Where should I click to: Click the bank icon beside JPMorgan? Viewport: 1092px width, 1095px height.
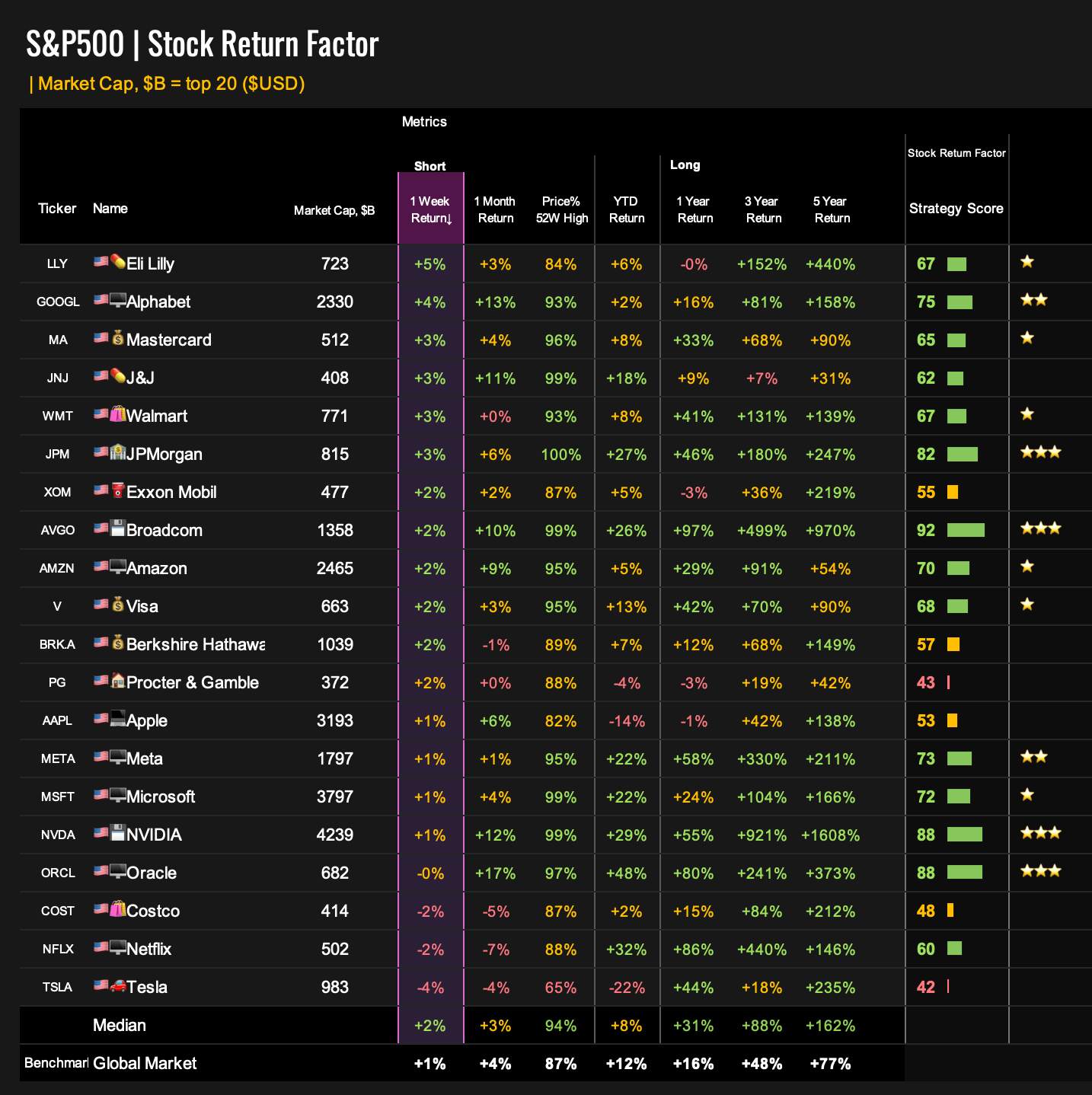118,452
